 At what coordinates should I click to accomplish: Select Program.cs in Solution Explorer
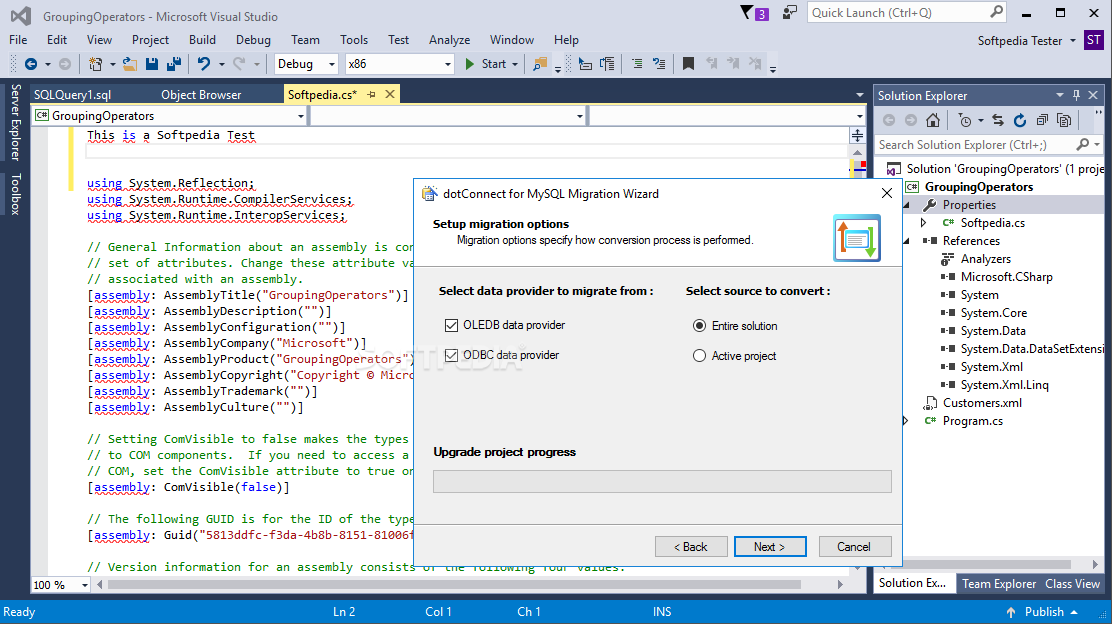[972, 421]
